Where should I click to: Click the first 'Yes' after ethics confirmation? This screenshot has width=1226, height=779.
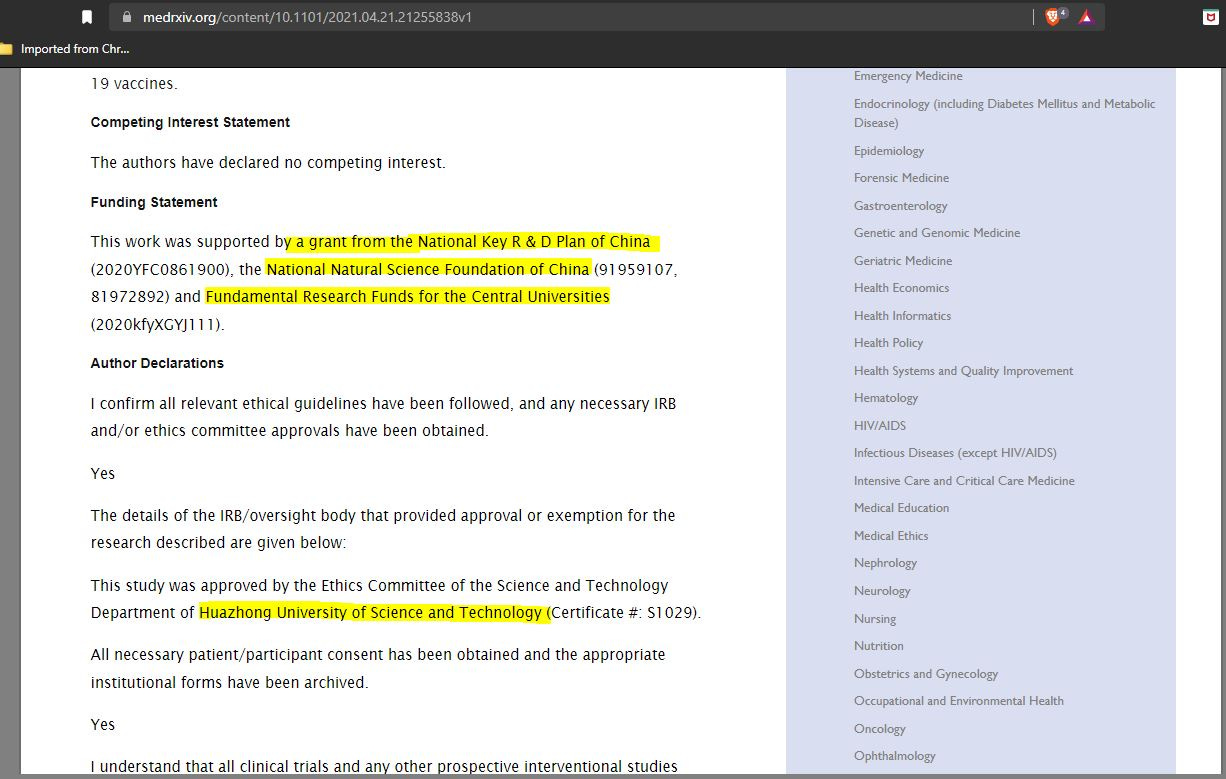pos(103,474)
